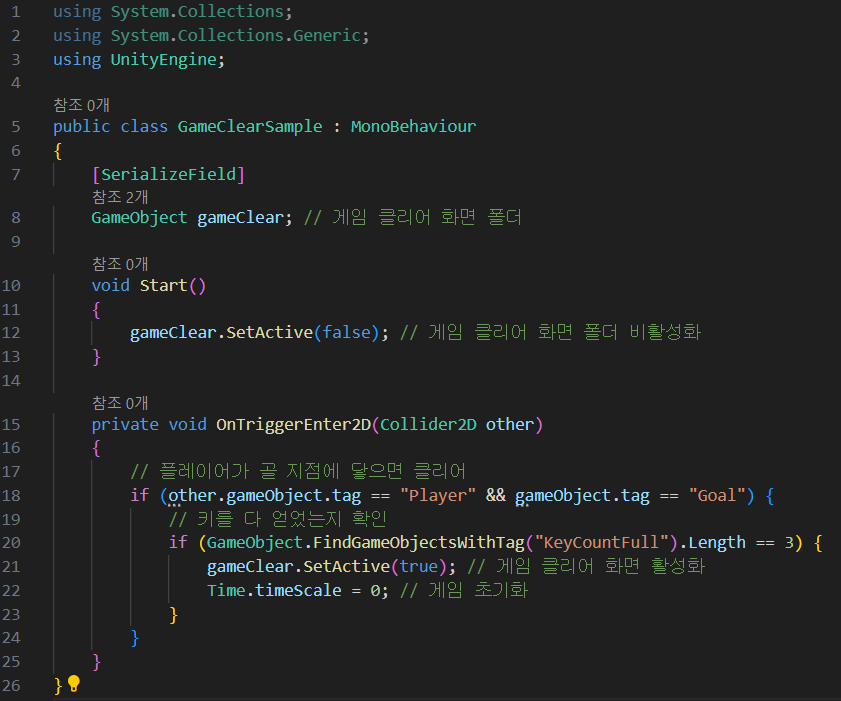Viewport: 841px width, 701px height.
Task: Open '참조 0개' CodeLens above GameClearSample class
Action: pyautogui.click(x=82, y=105)
